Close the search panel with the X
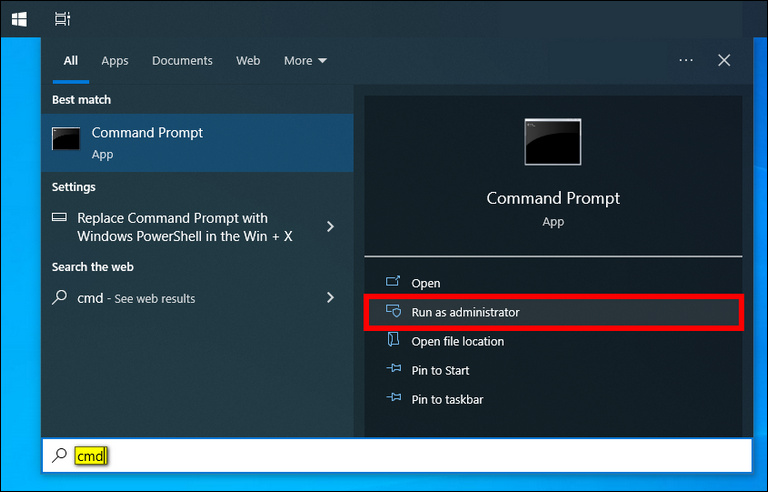 [x=724, y=60]
